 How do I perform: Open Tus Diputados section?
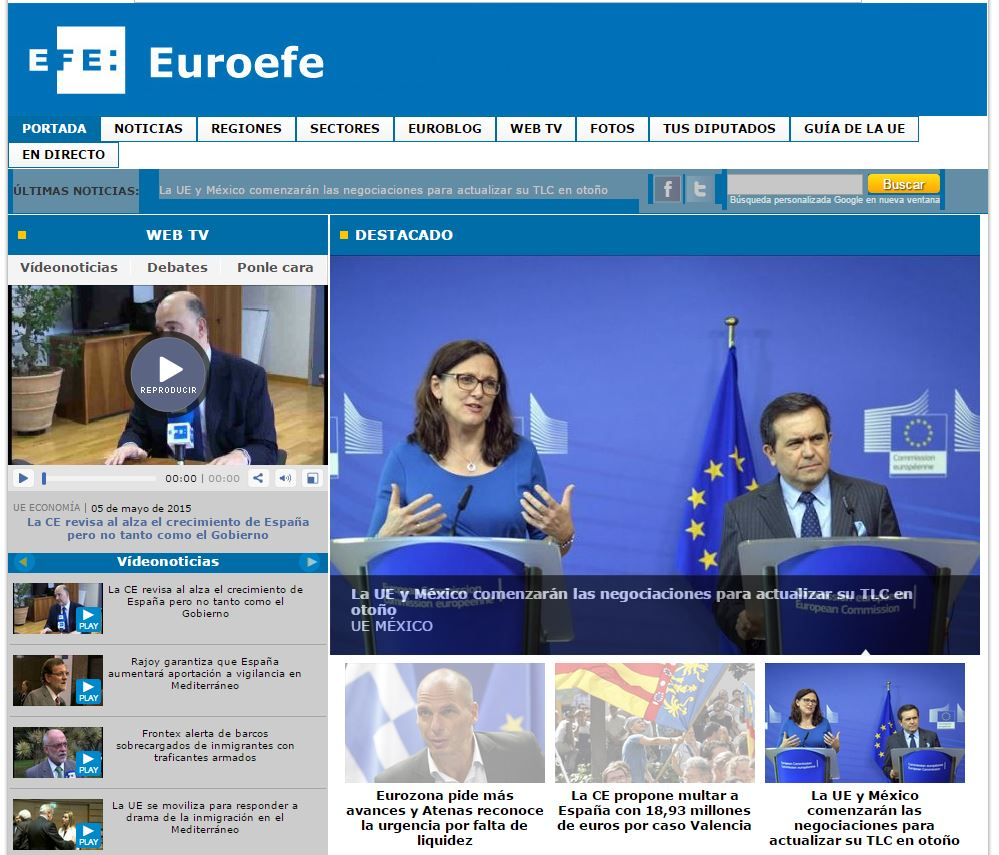tap(719, 129)
